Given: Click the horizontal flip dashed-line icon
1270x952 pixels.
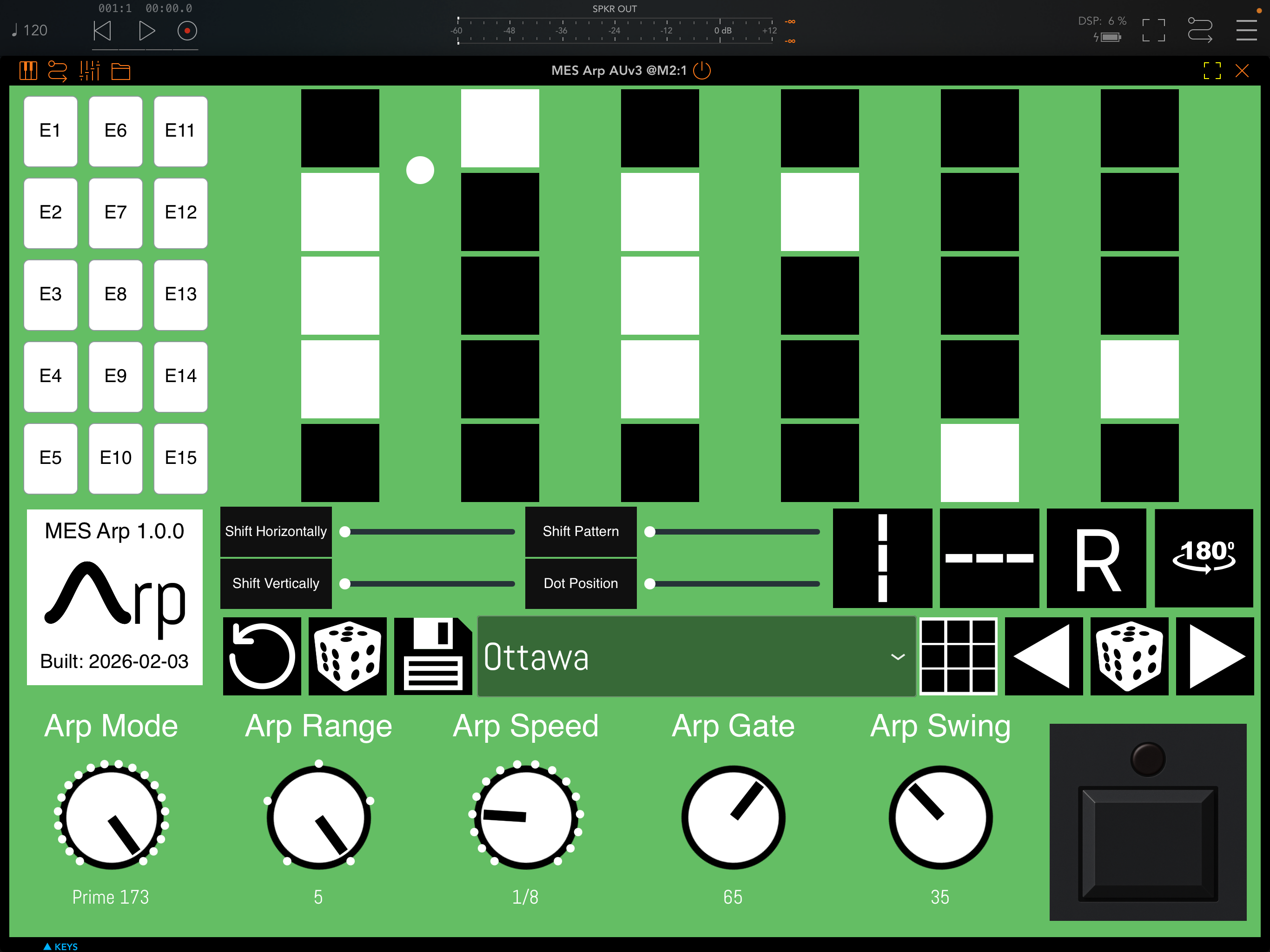Looking at the screenshot, I should (x=989, y=558).
